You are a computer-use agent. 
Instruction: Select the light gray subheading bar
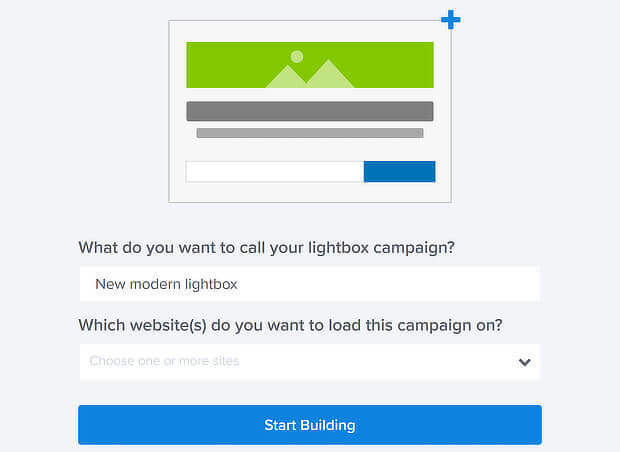(x=310, y=133)
